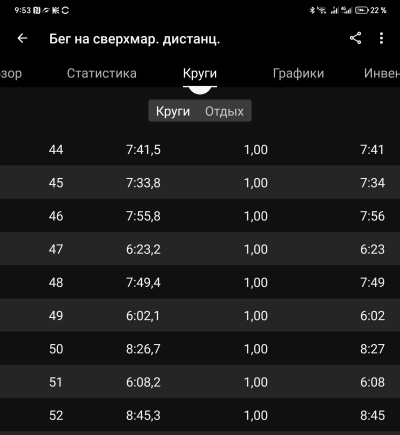Select the Круги segmented toggle option
The width and height of the screenshot is (400, 435).
coord(173,111)
